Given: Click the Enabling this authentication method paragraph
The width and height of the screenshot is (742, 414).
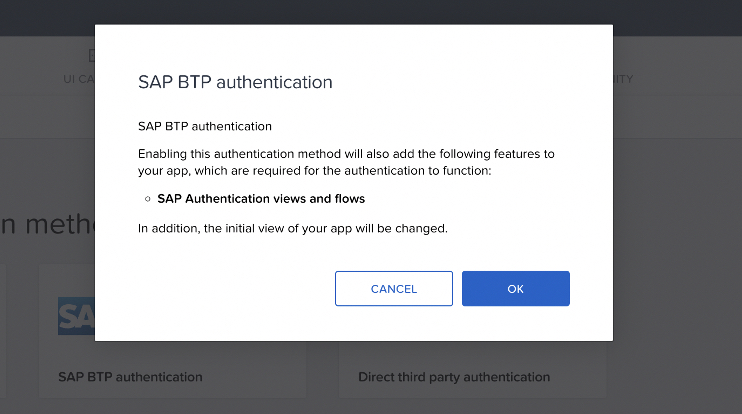Looking at the screenshot, I should [x=346, y=162].
